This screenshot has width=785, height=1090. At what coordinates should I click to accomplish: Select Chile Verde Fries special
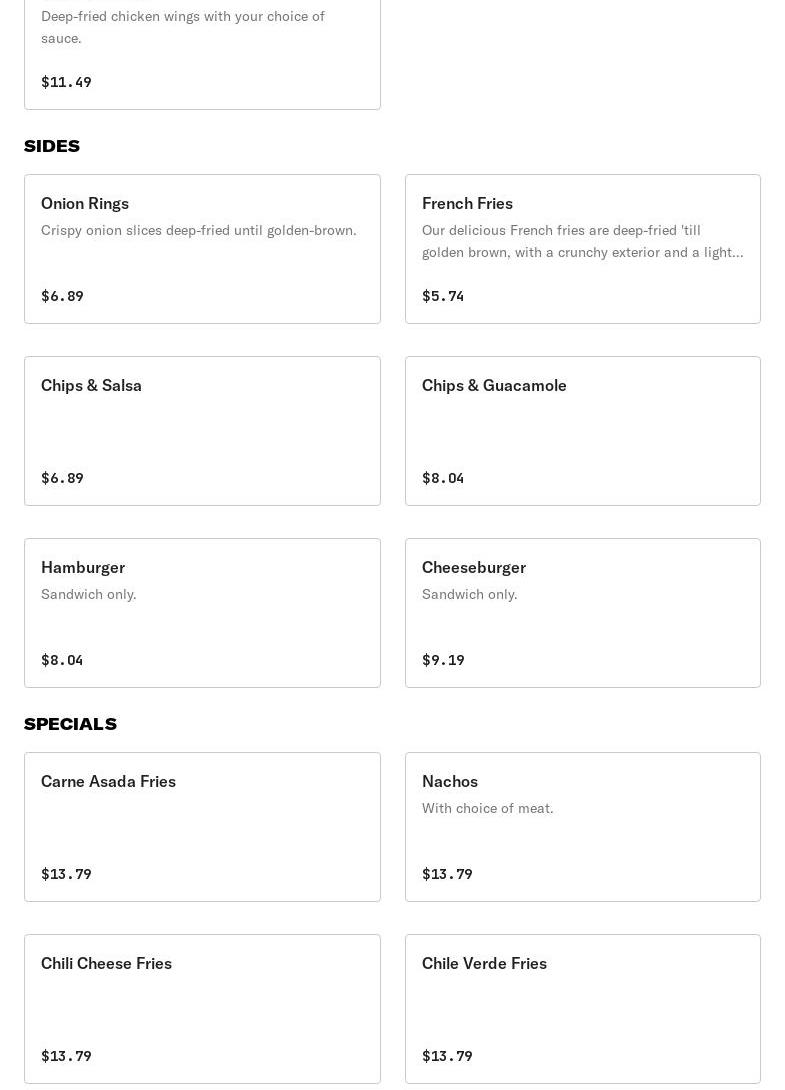pos(582,1009)
